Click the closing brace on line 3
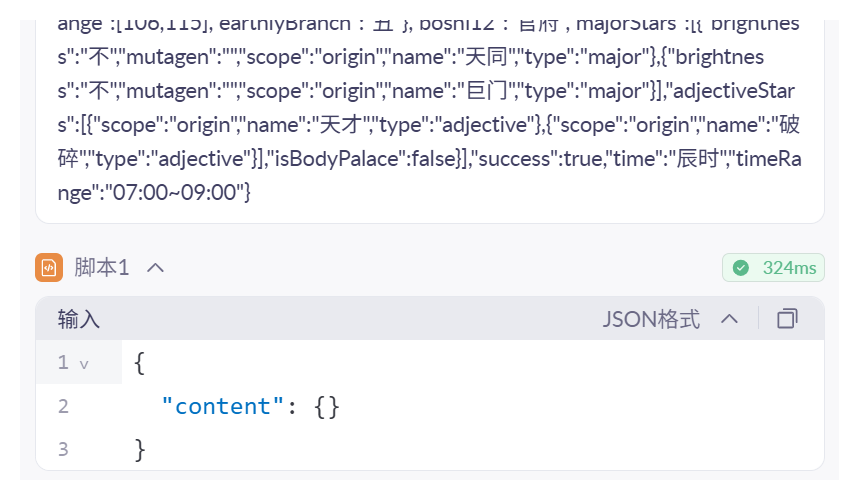The height and width of the screenshot is (480, 862). click(x=140, y=449)
